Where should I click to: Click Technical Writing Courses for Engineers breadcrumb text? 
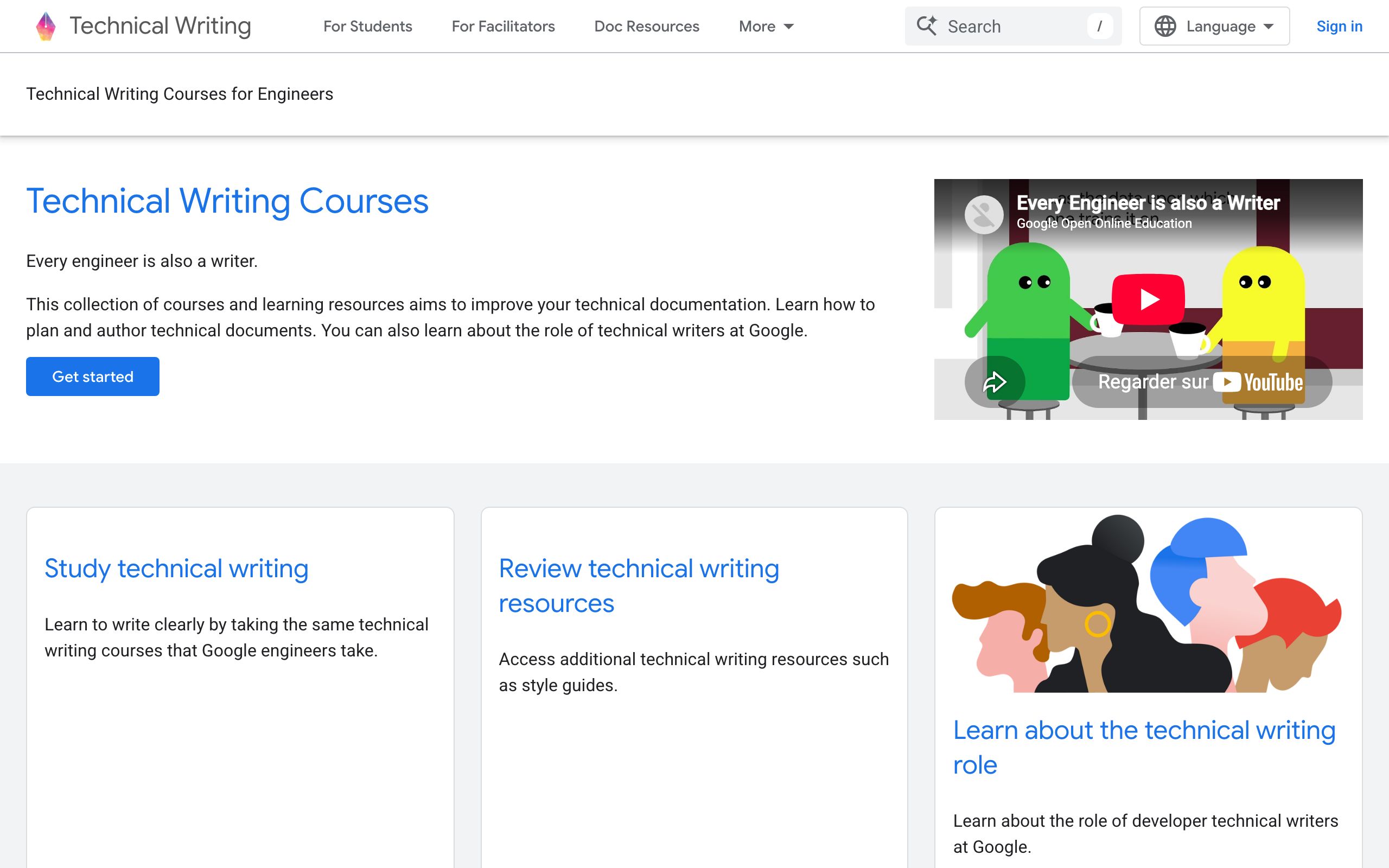pos(180,93)
